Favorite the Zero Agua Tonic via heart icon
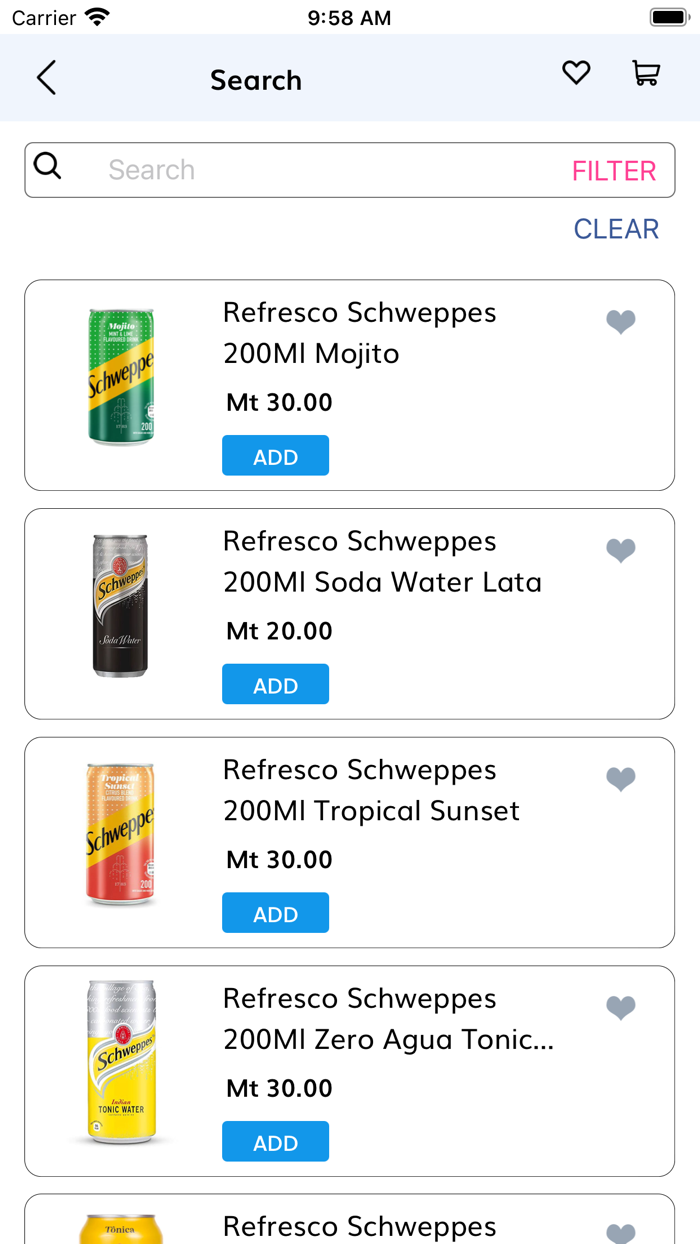 coord(621,1008)
